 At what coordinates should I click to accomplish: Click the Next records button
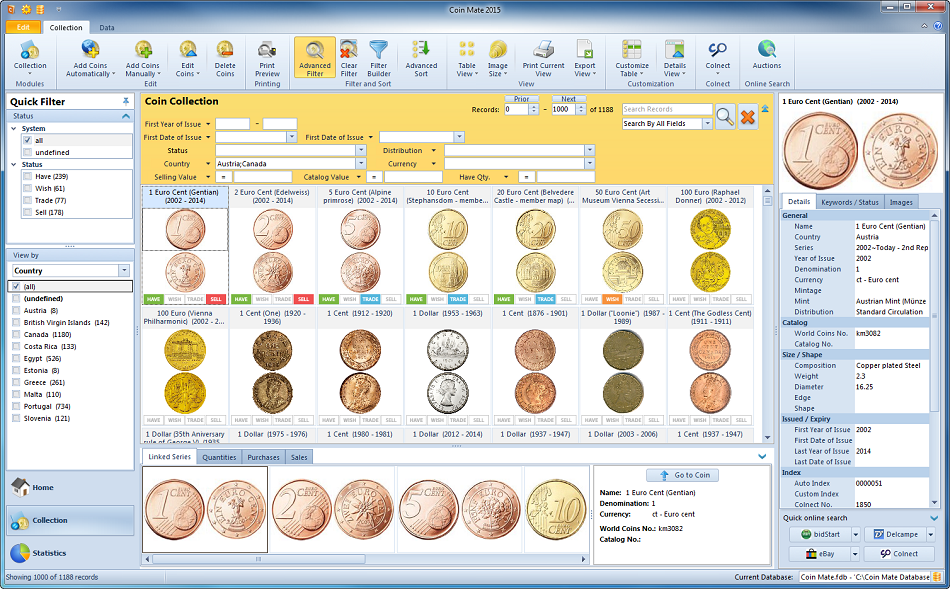tap(568, 99)
